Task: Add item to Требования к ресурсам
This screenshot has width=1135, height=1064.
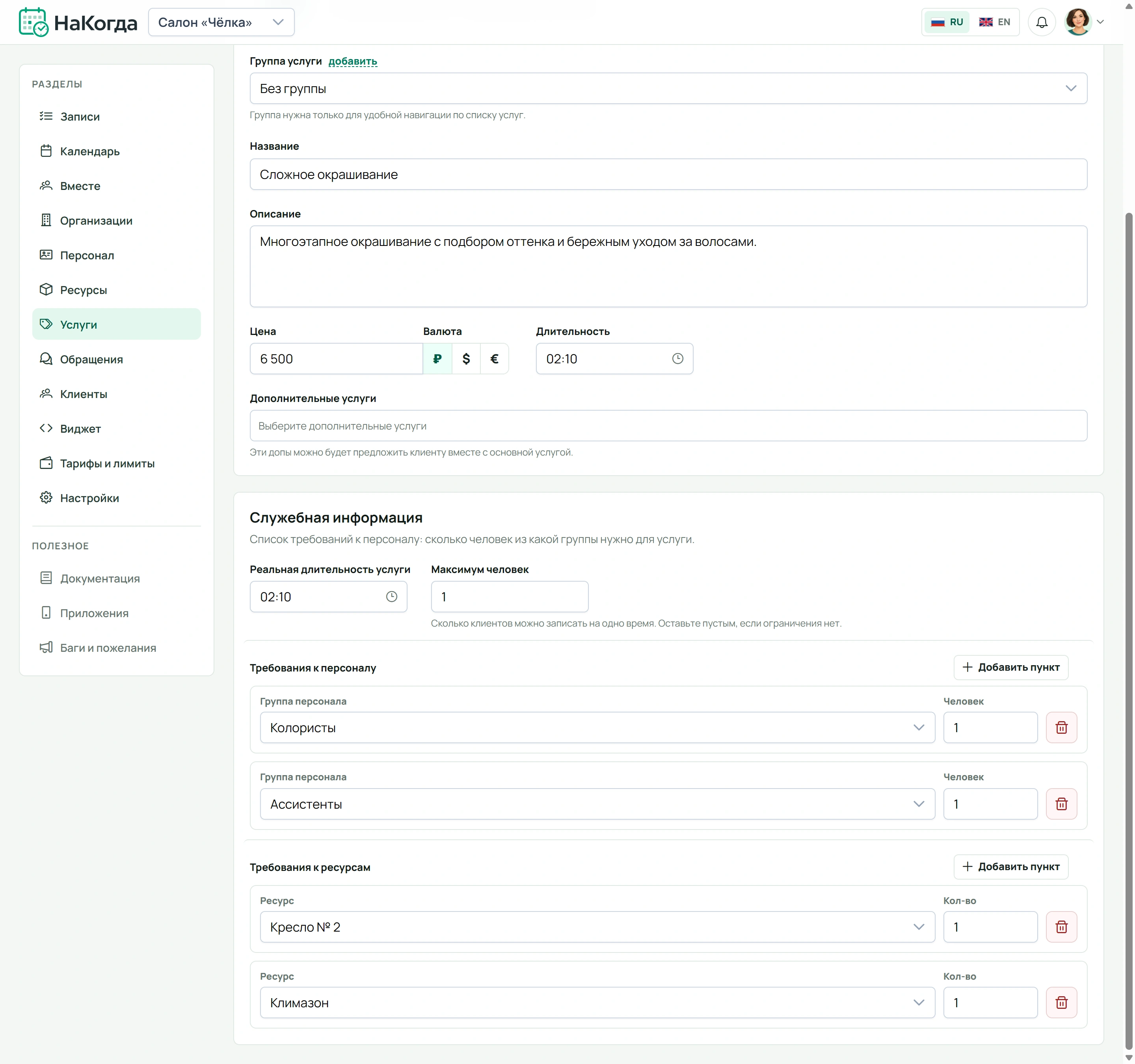Action: pos(1010,867)
